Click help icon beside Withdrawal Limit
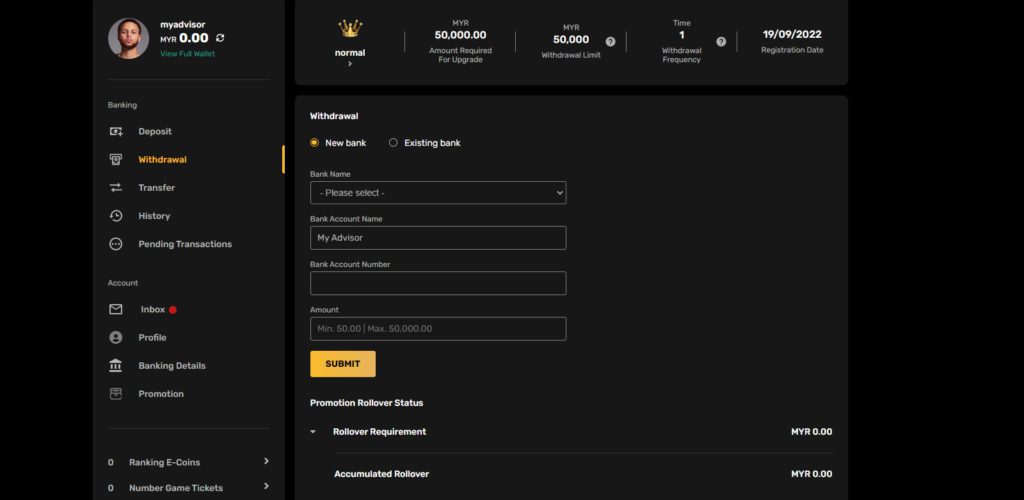 610,42
